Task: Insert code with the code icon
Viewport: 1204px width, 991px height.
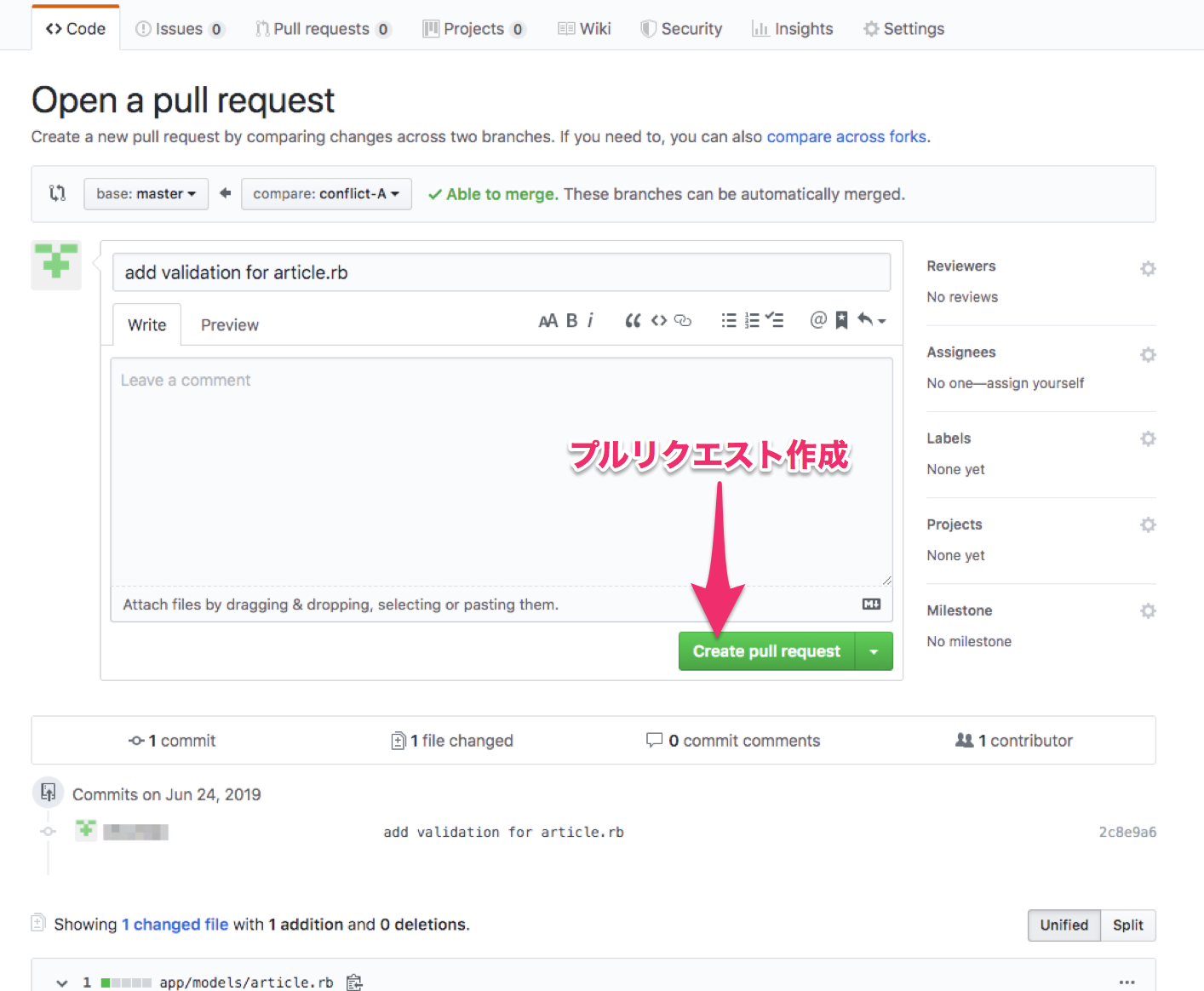Action: tap(658, 321)
